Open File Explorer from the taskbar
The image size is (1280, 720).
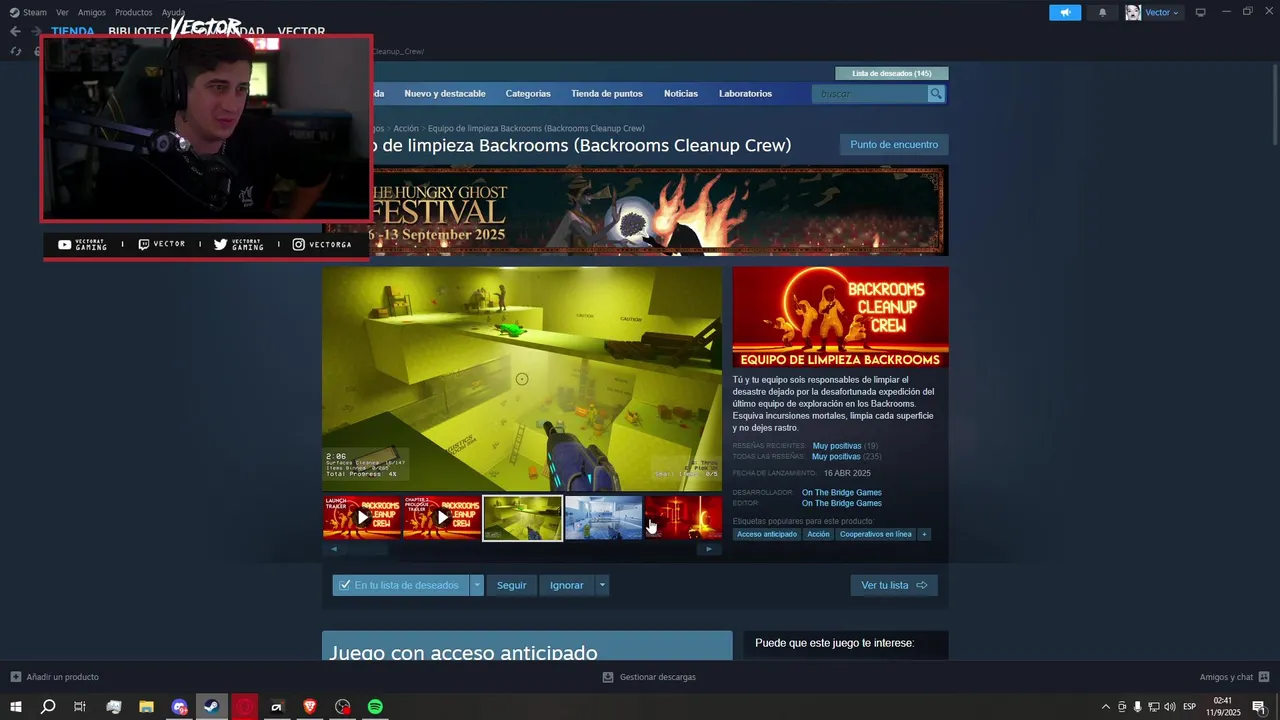(x=146, y=707)
